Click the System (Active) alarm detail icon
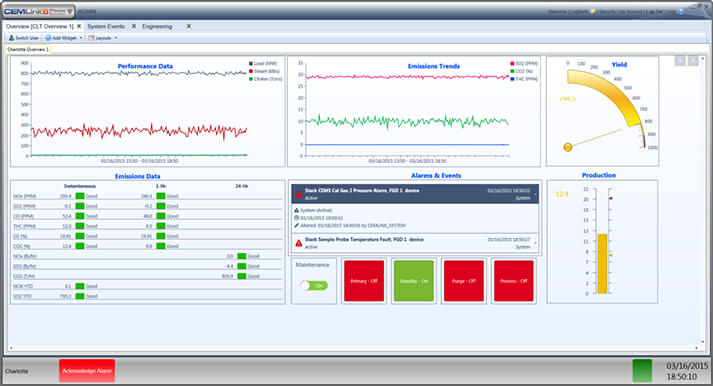This screenshot has width=713, height=386. [296, 211]
